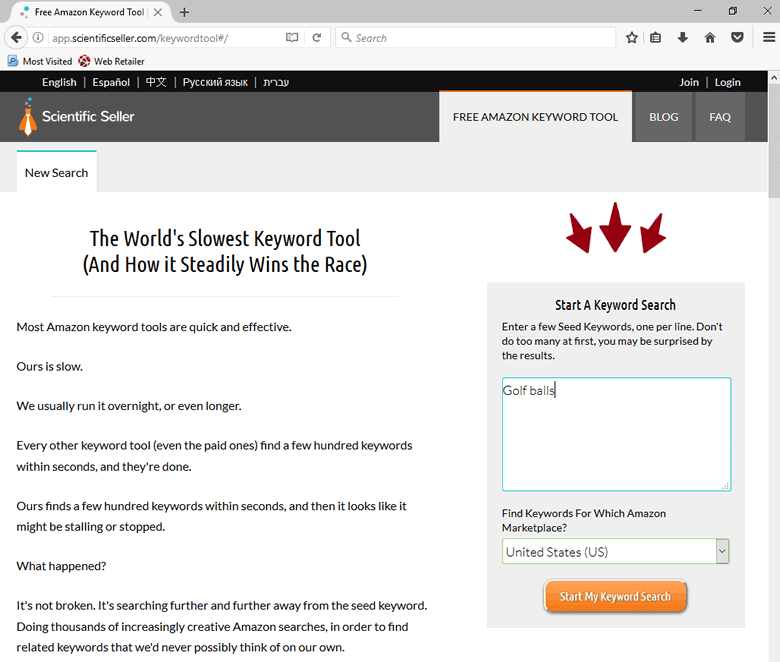
Task: Open a new browser tab
Action: tap(185, 12)
